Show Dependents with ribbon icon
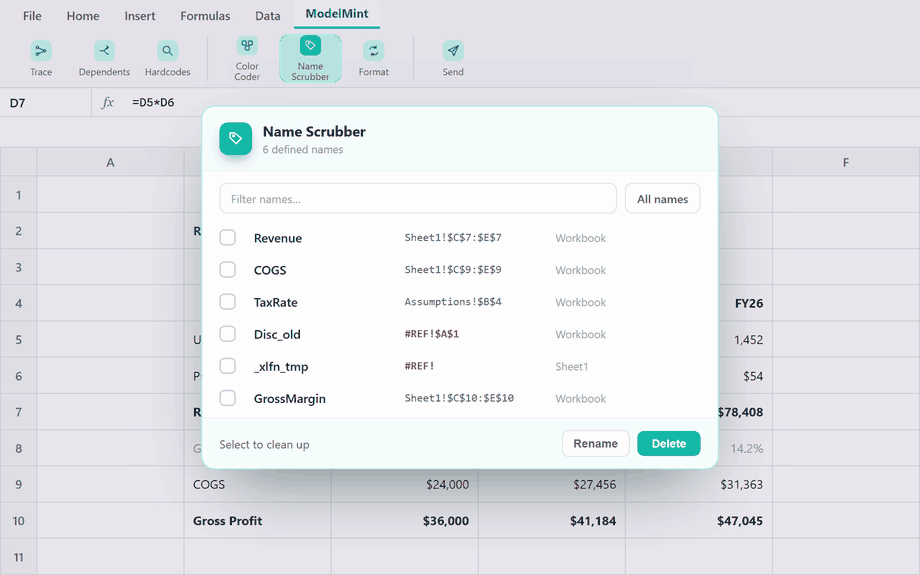This screenshot has height=575, width=920. click(x=104, y=51)
